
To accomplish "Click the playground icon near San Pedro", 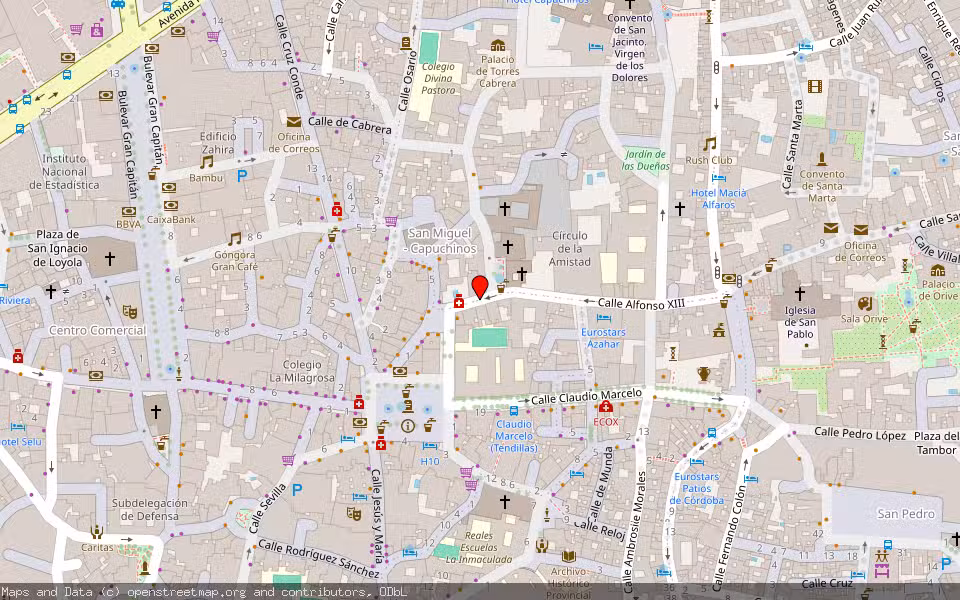I will pyautogui.click(x=882, y=557).
